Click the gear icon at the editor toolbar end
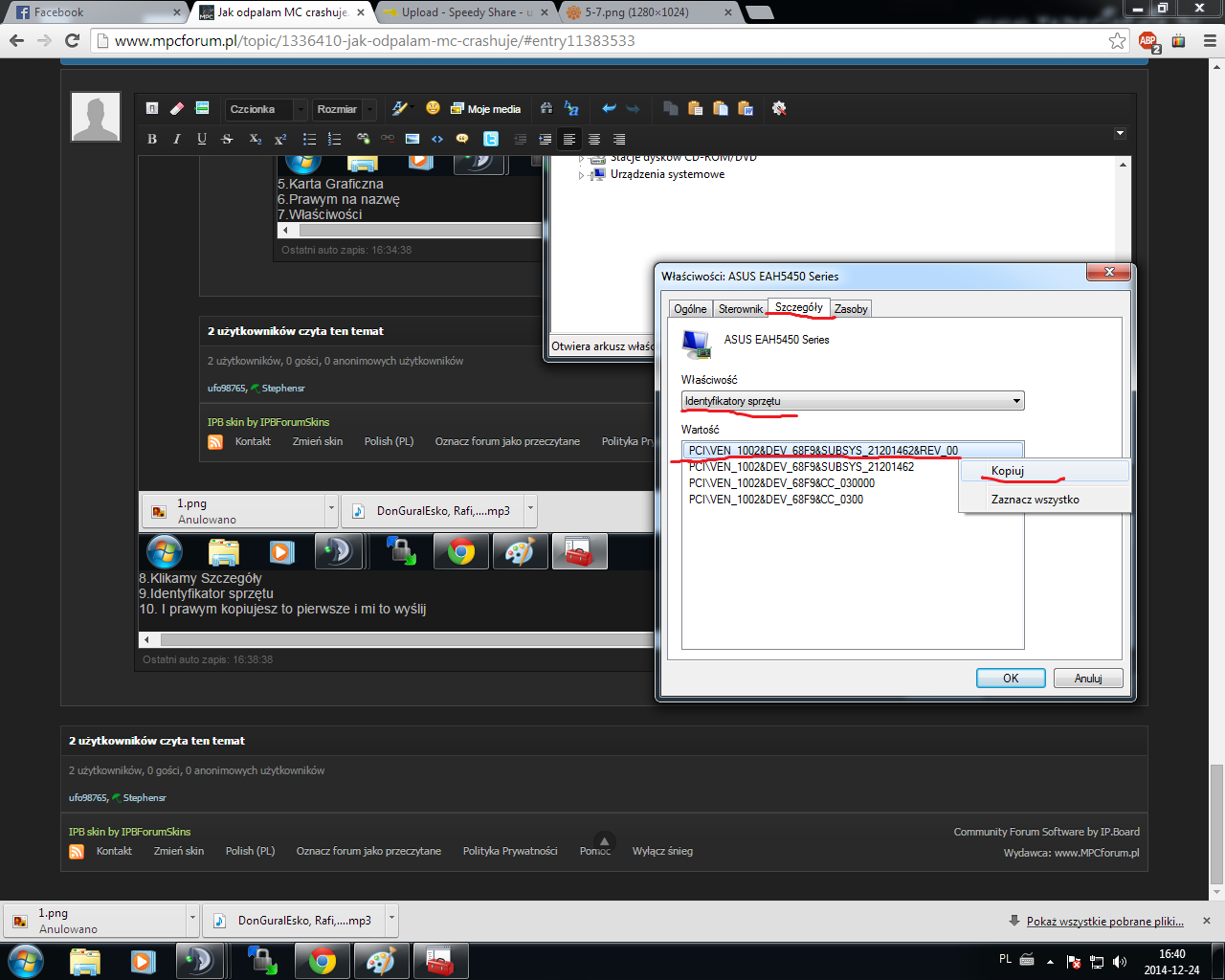The width and height of the screenshot is (1225, 980). pos(779,108)
